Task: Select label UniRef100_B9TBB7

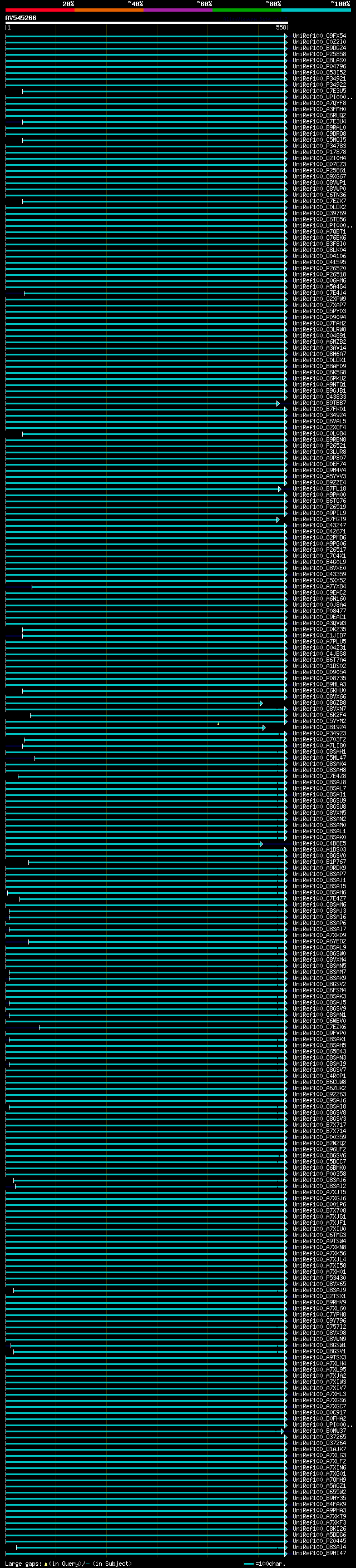Action: pyautogui.click(x=319, y=403)
